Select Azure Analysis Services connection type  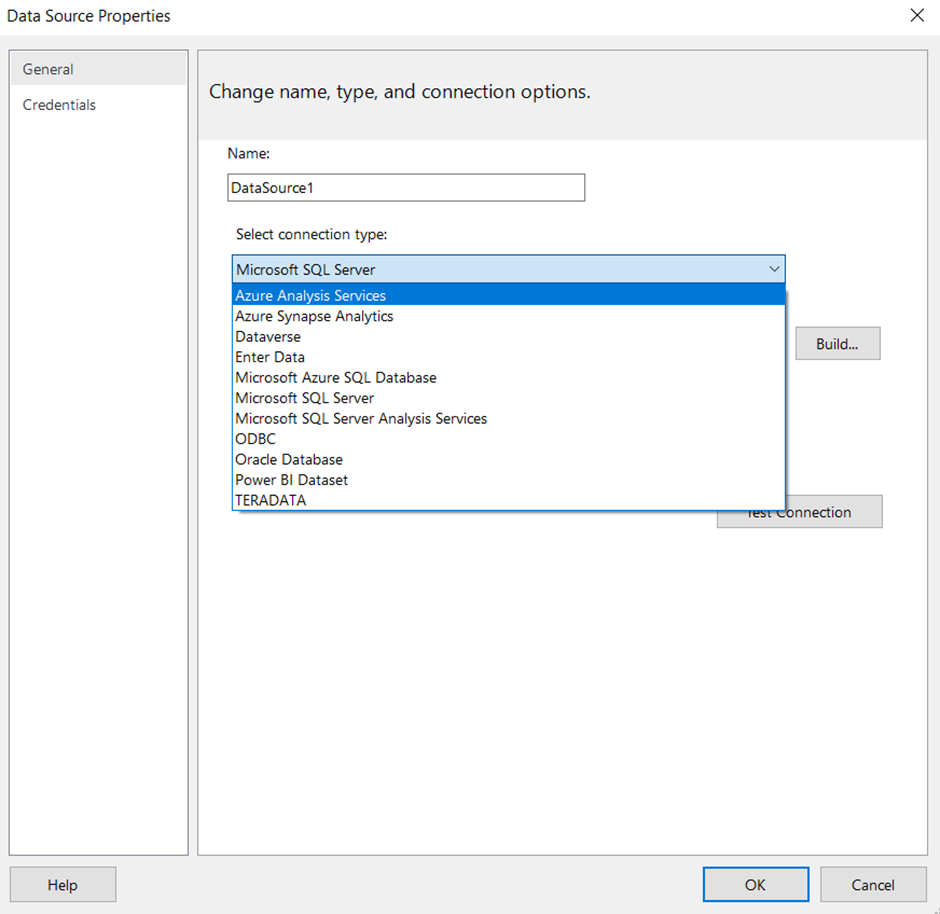pyautogui.click(x=508, y=295)
